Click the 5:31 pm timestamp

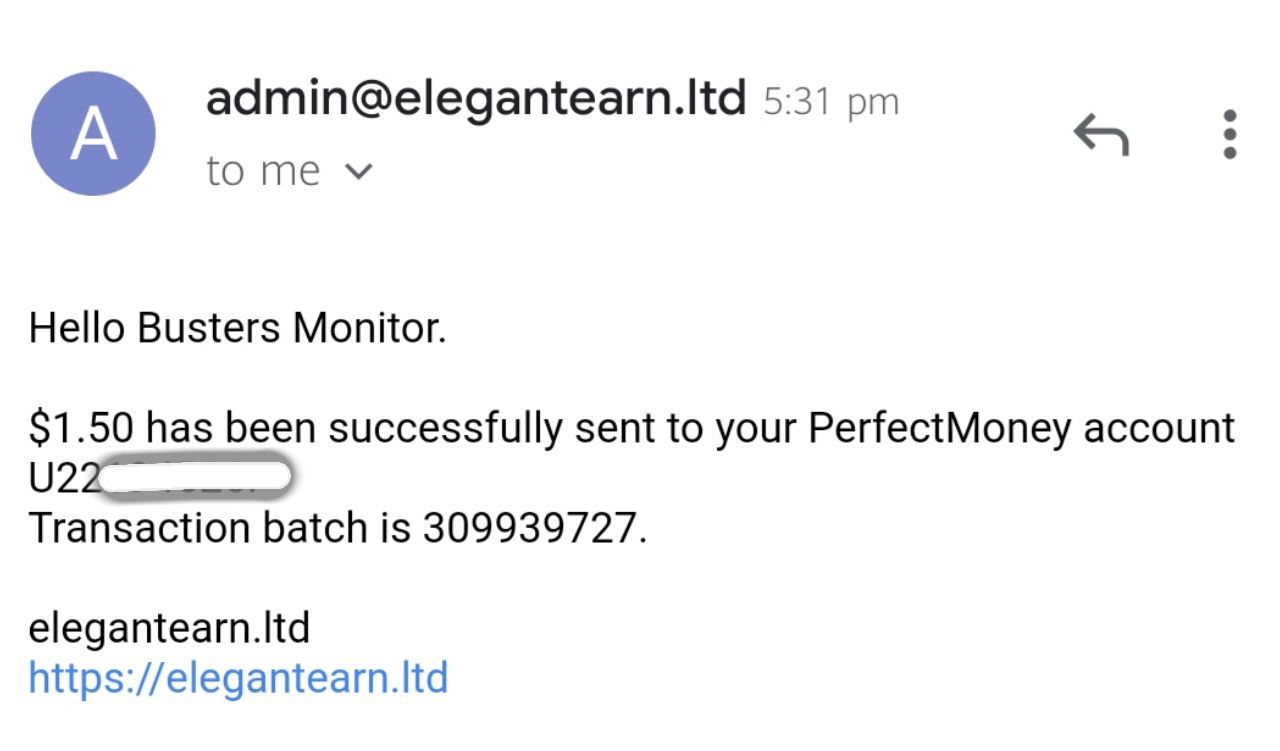[831, 102]
